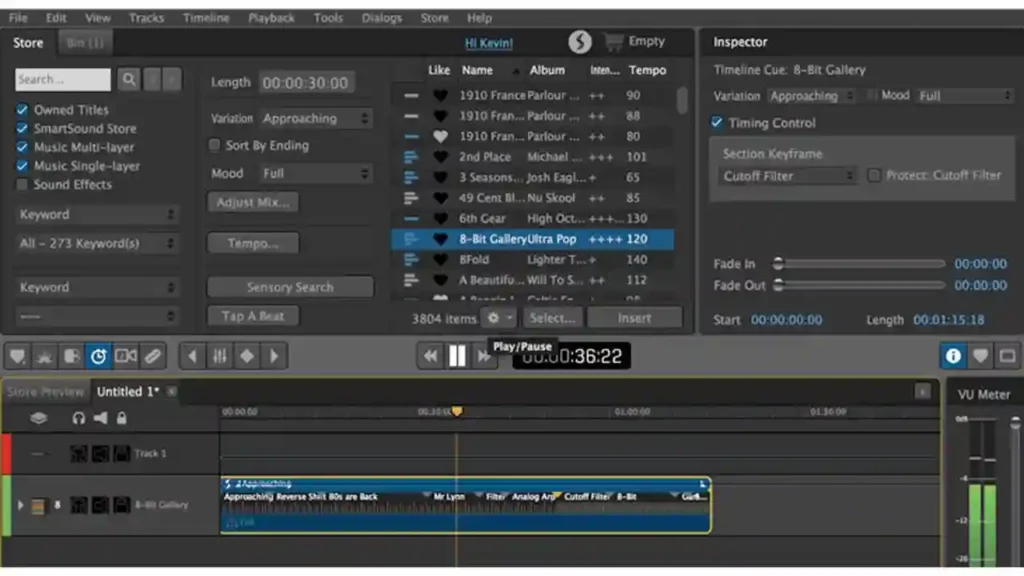Image resolution: width=1024 pixels, height=576 pixels.
Task: Select the Timing Control clock icon in the toolbar
Action: pos(99,355)
